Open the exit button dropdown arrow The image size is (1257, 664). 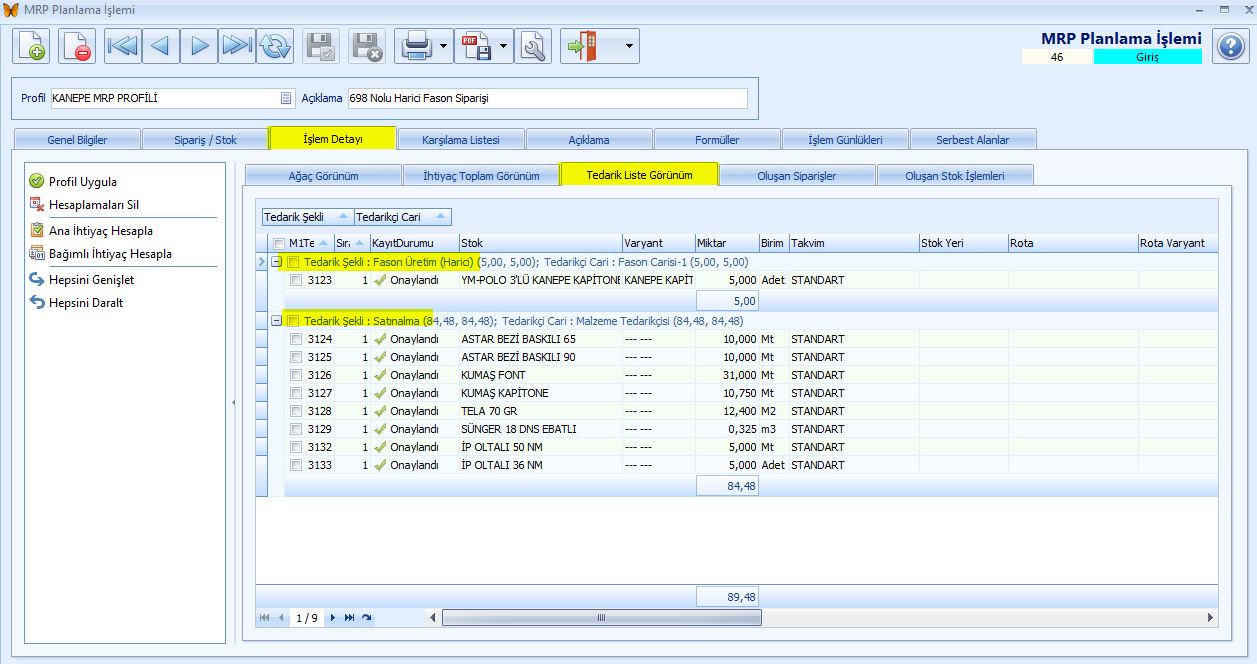tap(629, 46)
